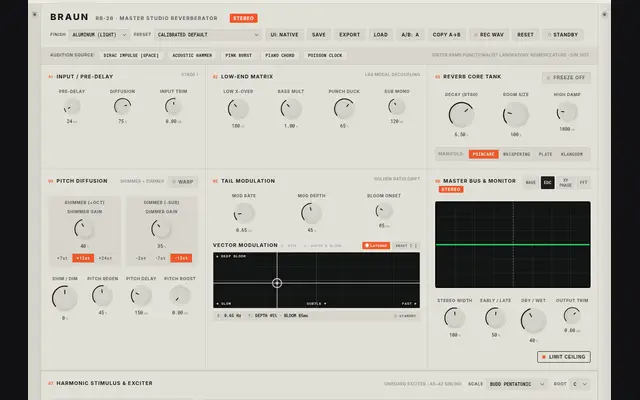Viewport: 640px width, 400px height.
Task: Toggle the Warp button in Pitch Diffusion
Action: [x=182, y=182]
